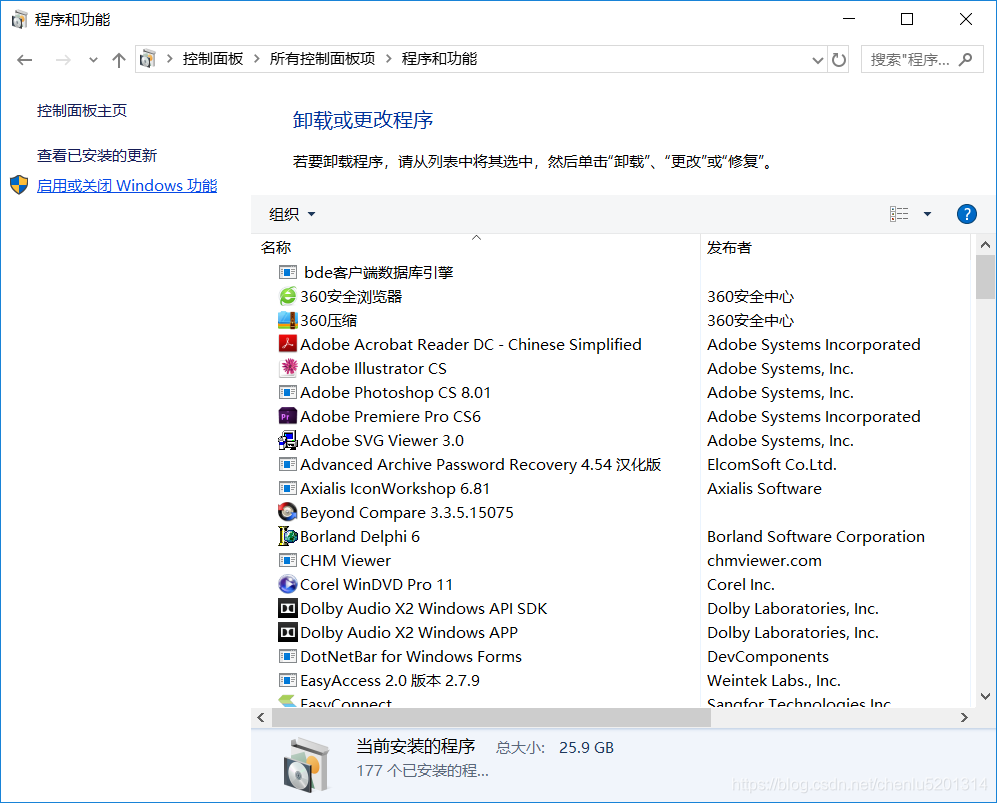Image resolution: width=997 pixels, height=803 pixels.
Task: Go up one folder level
Action: coord(119,60)
